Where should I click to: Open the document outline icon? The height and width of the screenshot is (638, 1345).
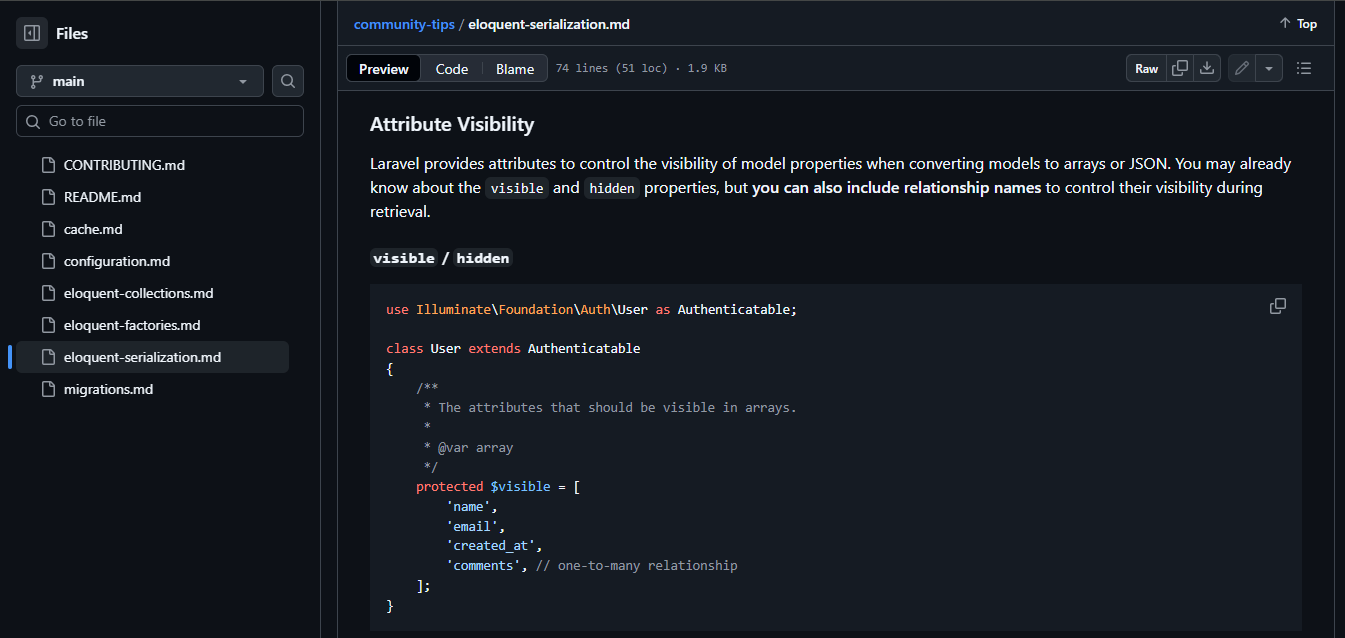pos(1304,68)
